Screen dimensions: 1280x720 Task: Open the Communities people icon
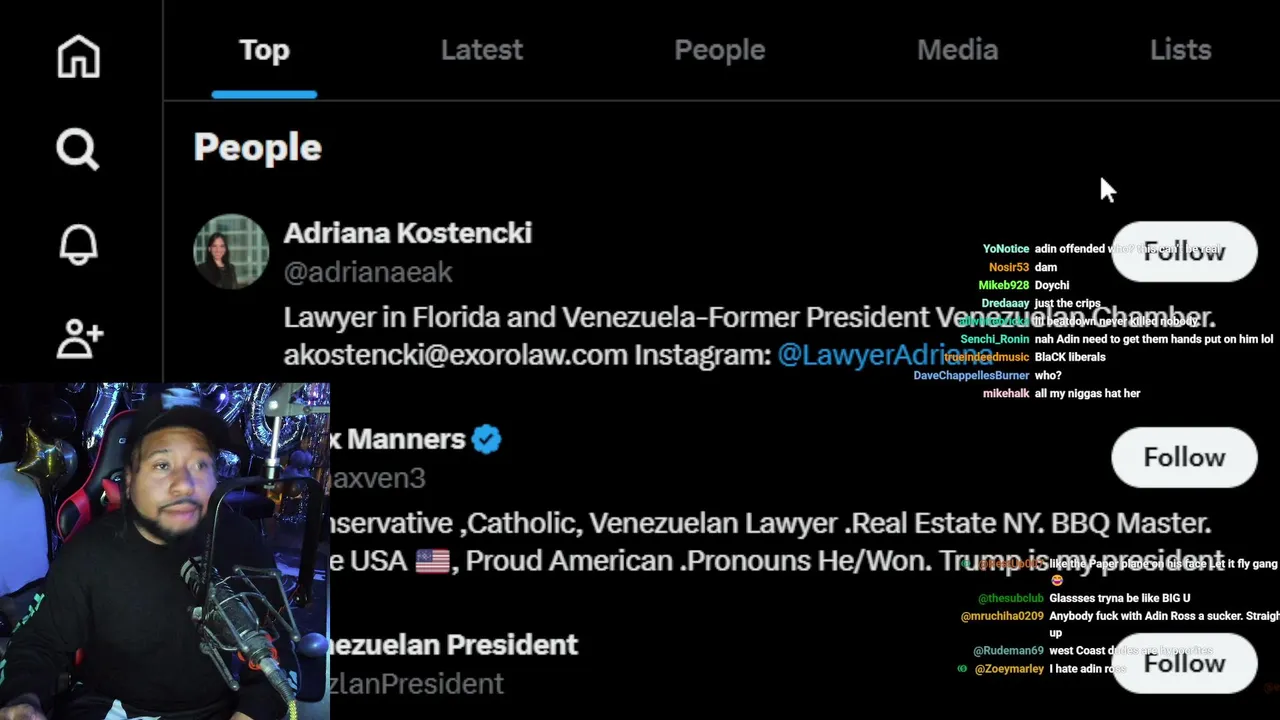pos(79,339)
